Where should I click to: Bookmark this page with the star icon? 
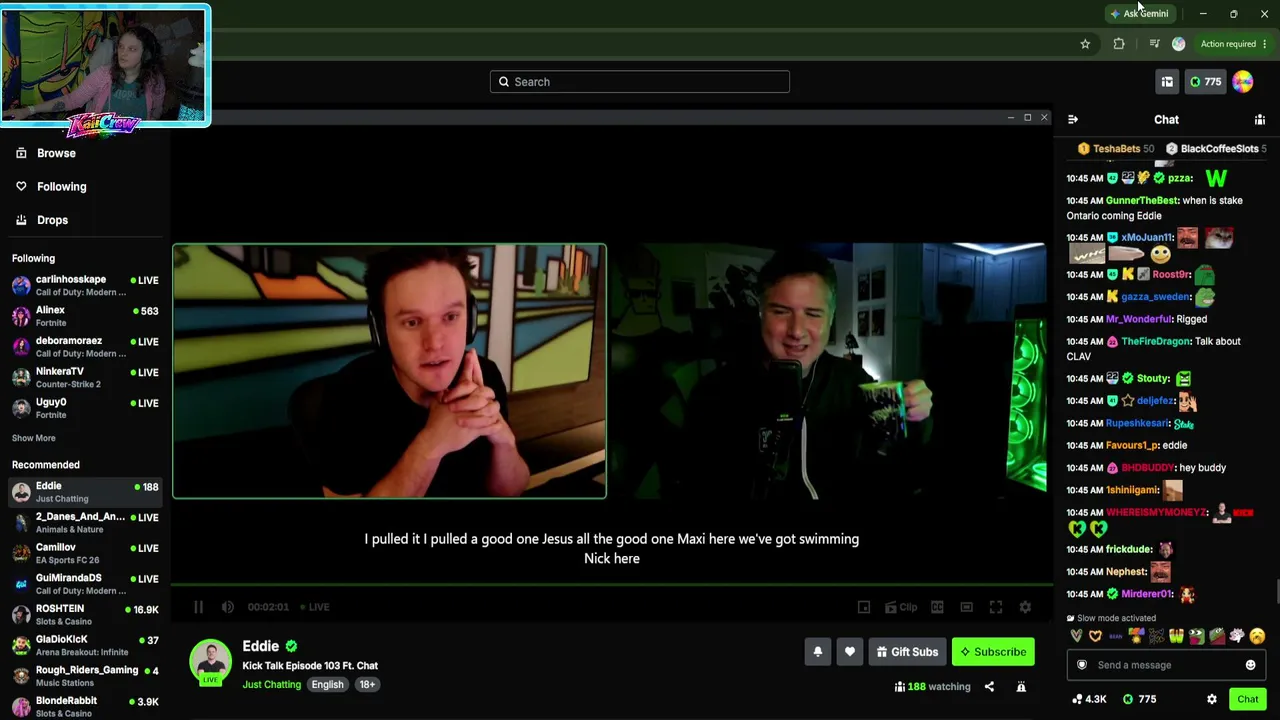[1085, 44]
